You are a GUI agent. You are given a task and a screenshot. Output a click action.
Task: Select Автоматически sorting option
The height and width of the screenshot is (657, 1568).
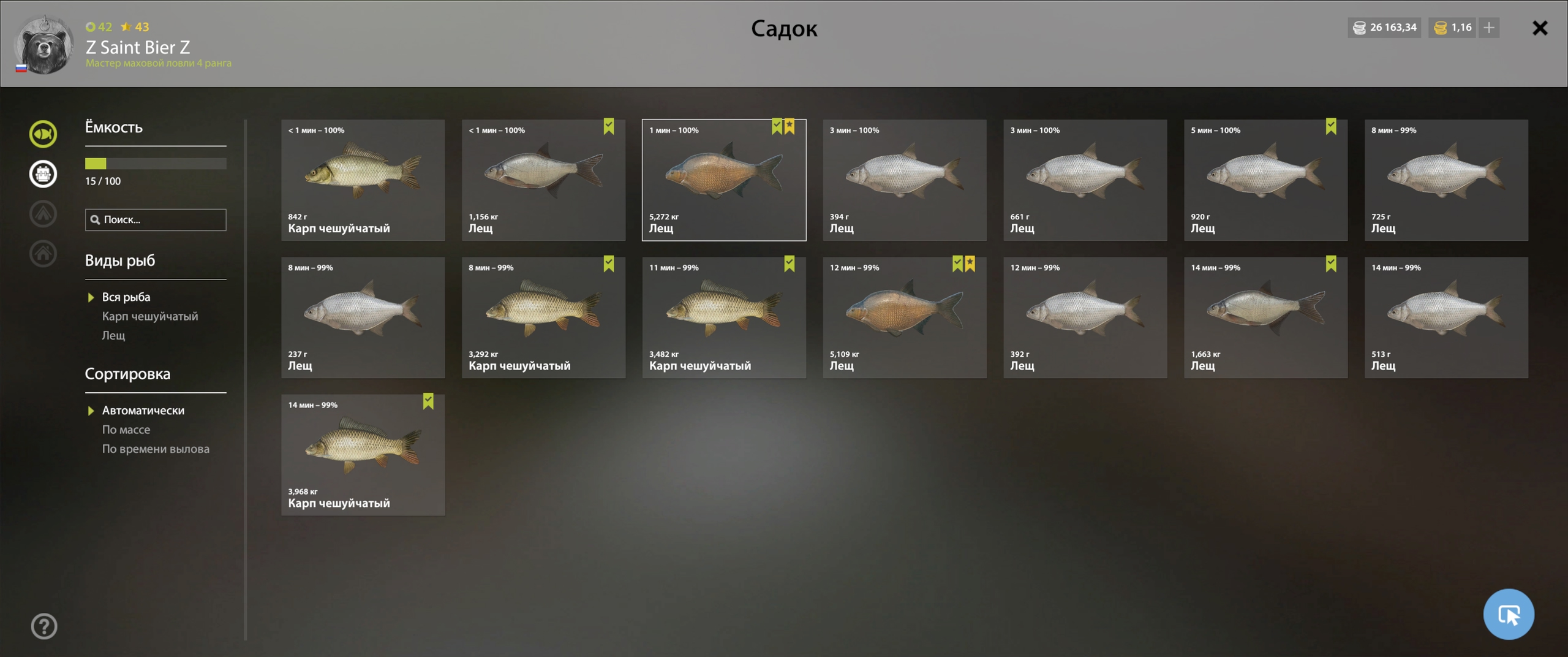click(143, 411)
